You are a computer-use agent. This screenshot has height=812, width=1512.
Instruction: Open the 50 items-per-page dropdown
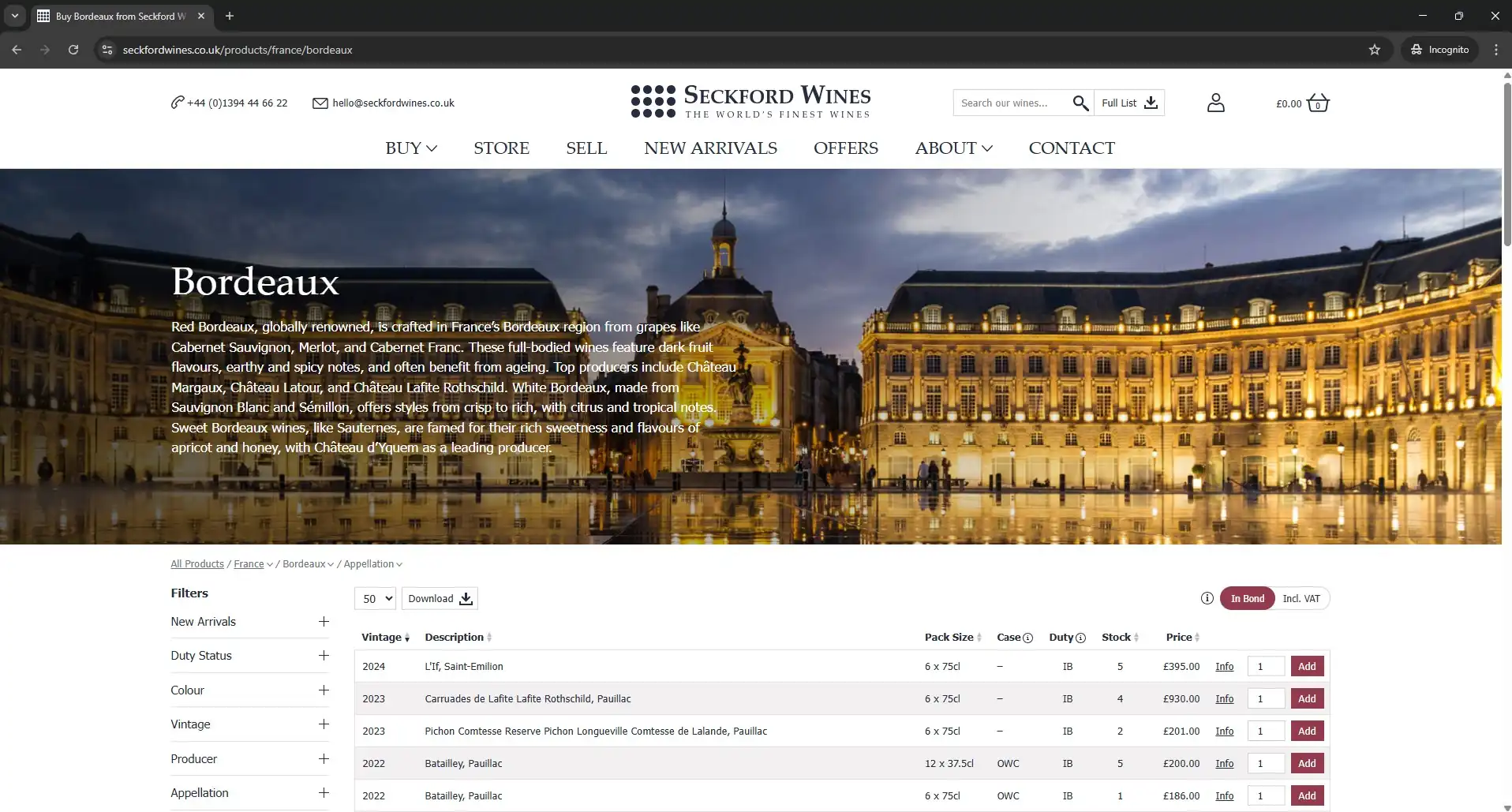(x=375, y=599)
